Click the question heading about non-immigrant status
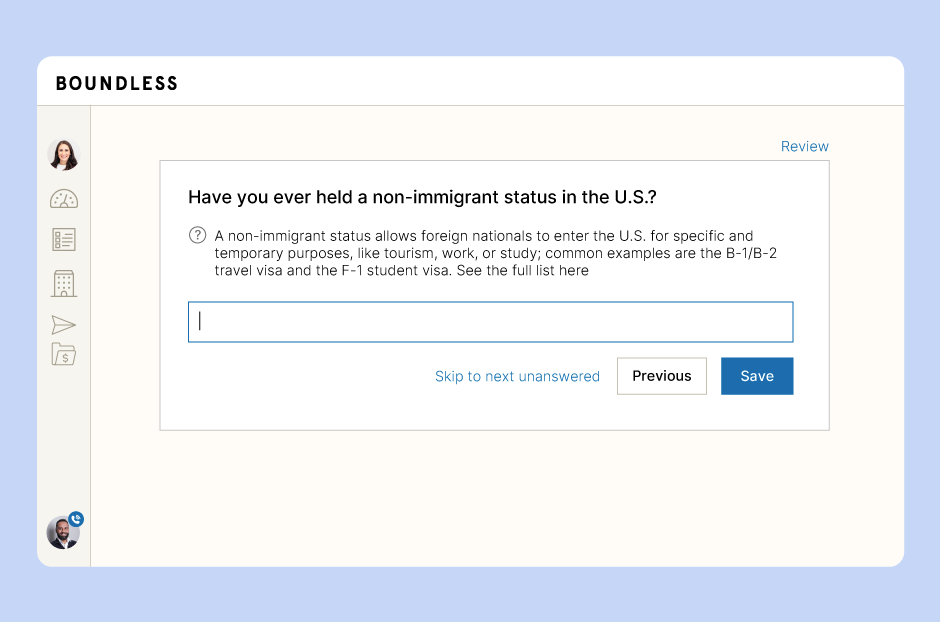 click(x=422, y=197)
